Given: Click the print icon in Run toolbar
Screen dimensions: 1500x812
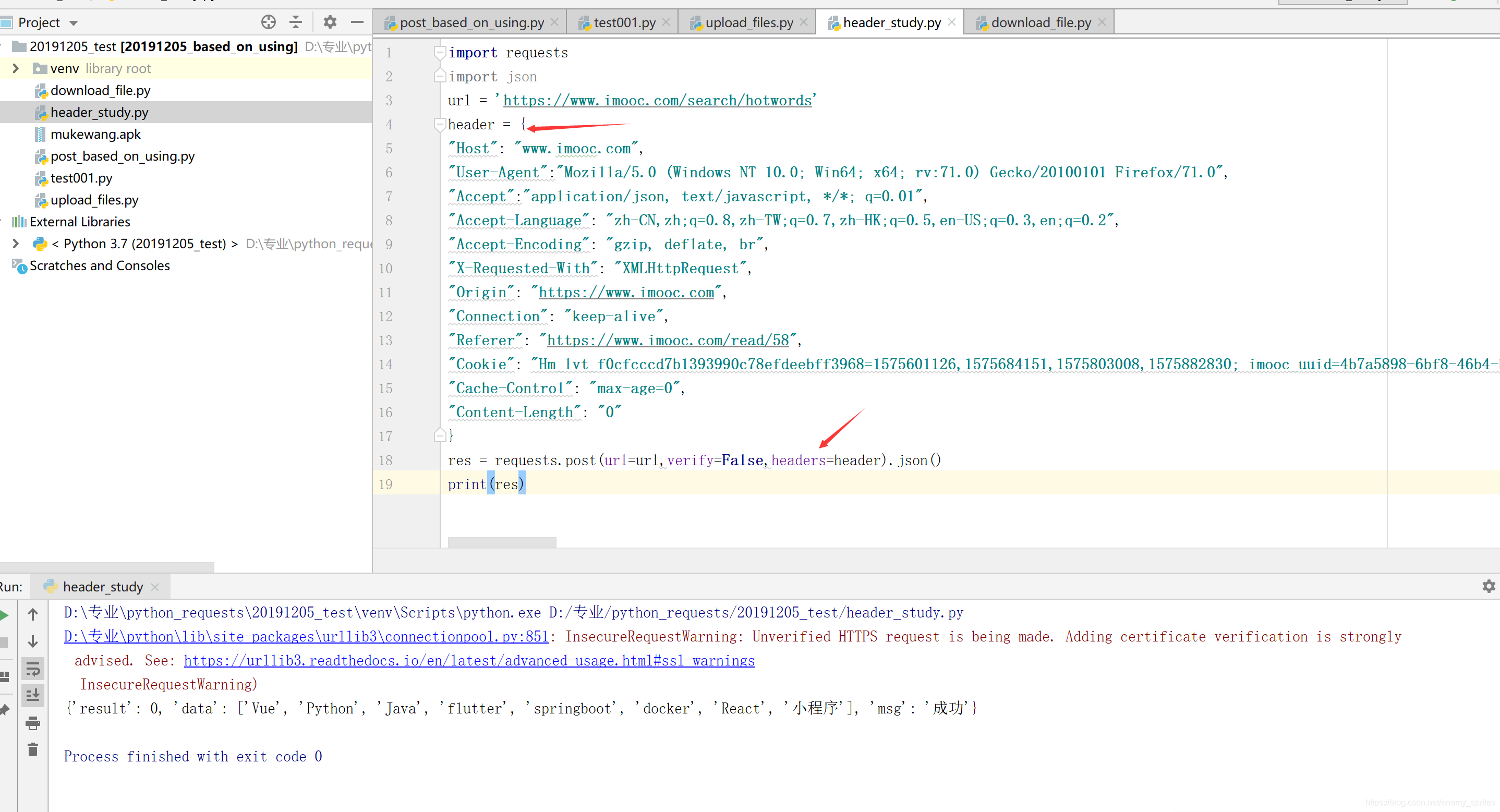Looking at the screenshot, I should tap(33, 723).
